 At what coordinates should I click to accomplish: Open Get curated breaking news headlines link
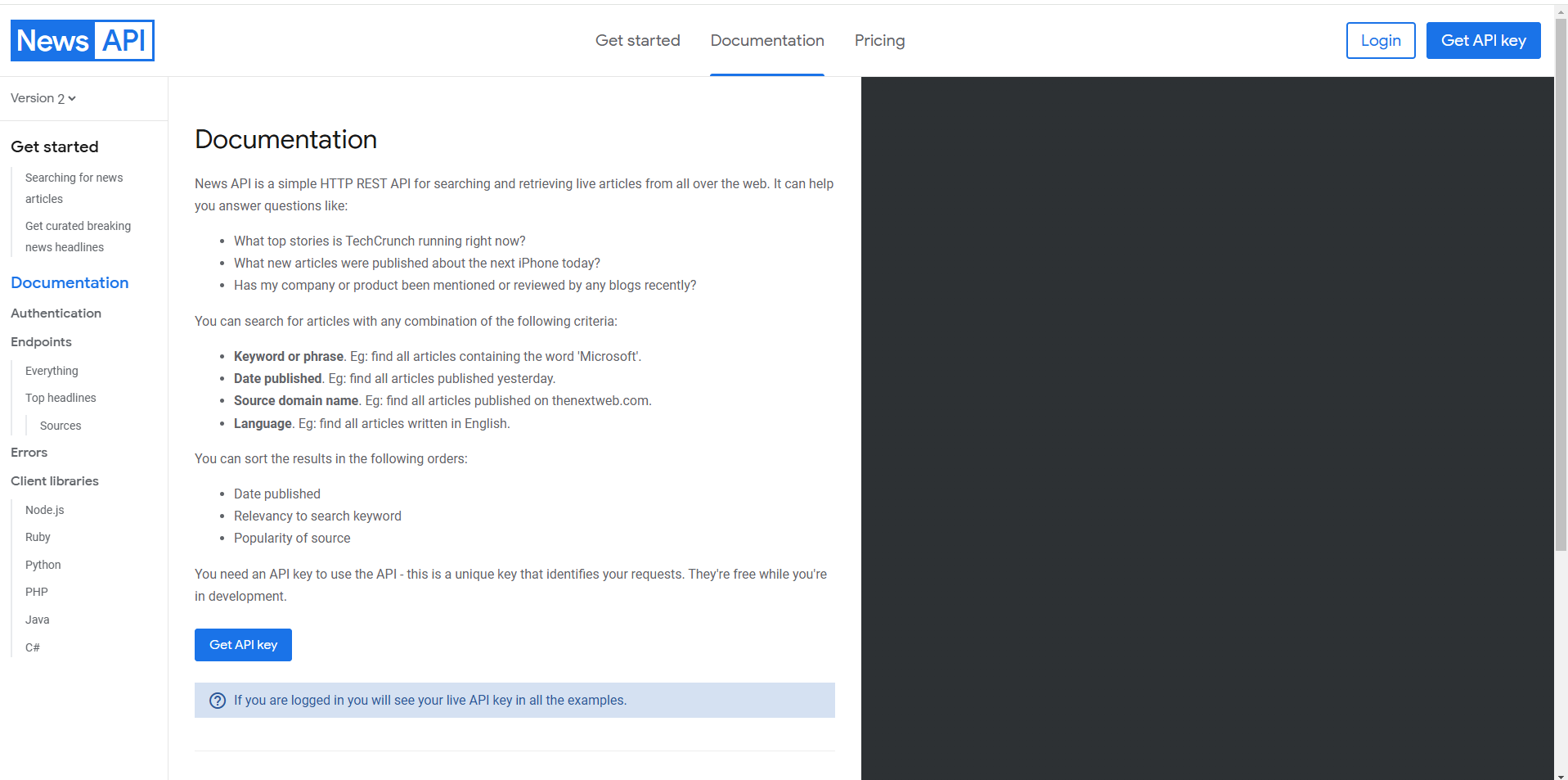[78, 237]
